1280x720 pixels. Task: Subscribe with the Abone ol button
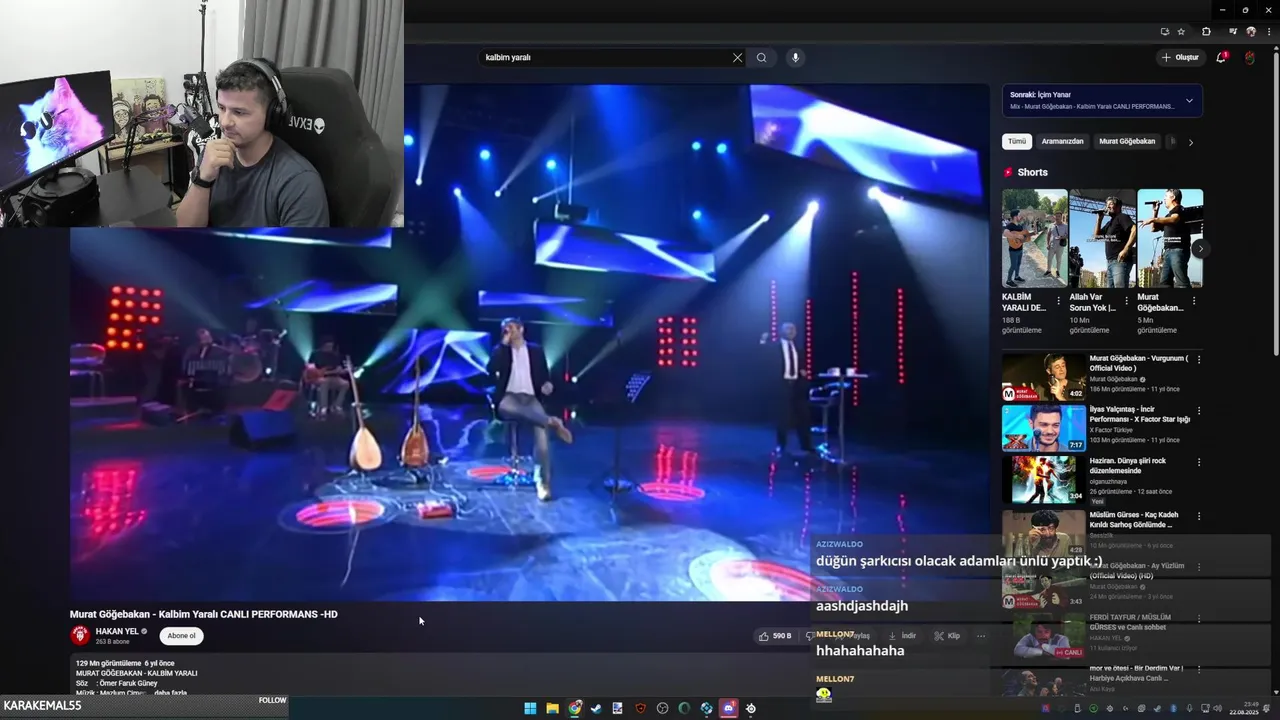(182, 635)
